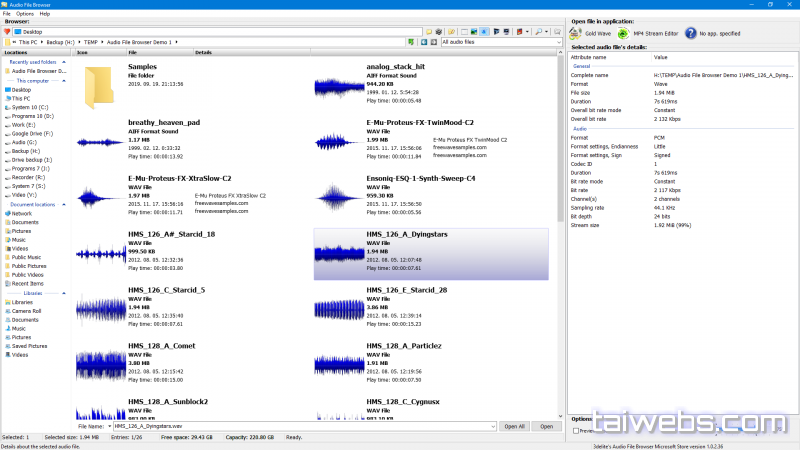Open the Help menu
The width and height of the screenshot is (800, 450).
pyautogui.click(x=45, y=14)
